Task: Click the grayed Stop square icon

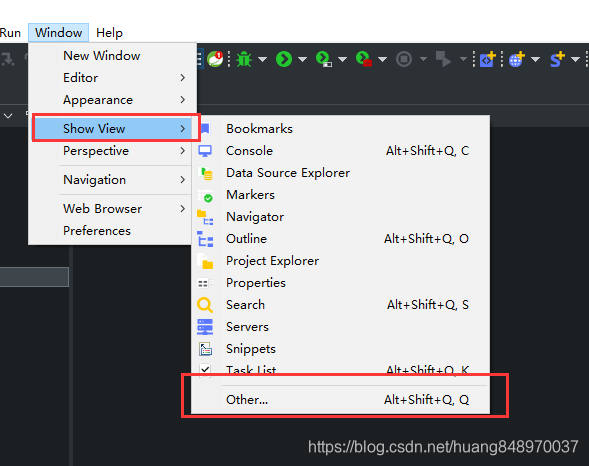Action: coord(404,59)
